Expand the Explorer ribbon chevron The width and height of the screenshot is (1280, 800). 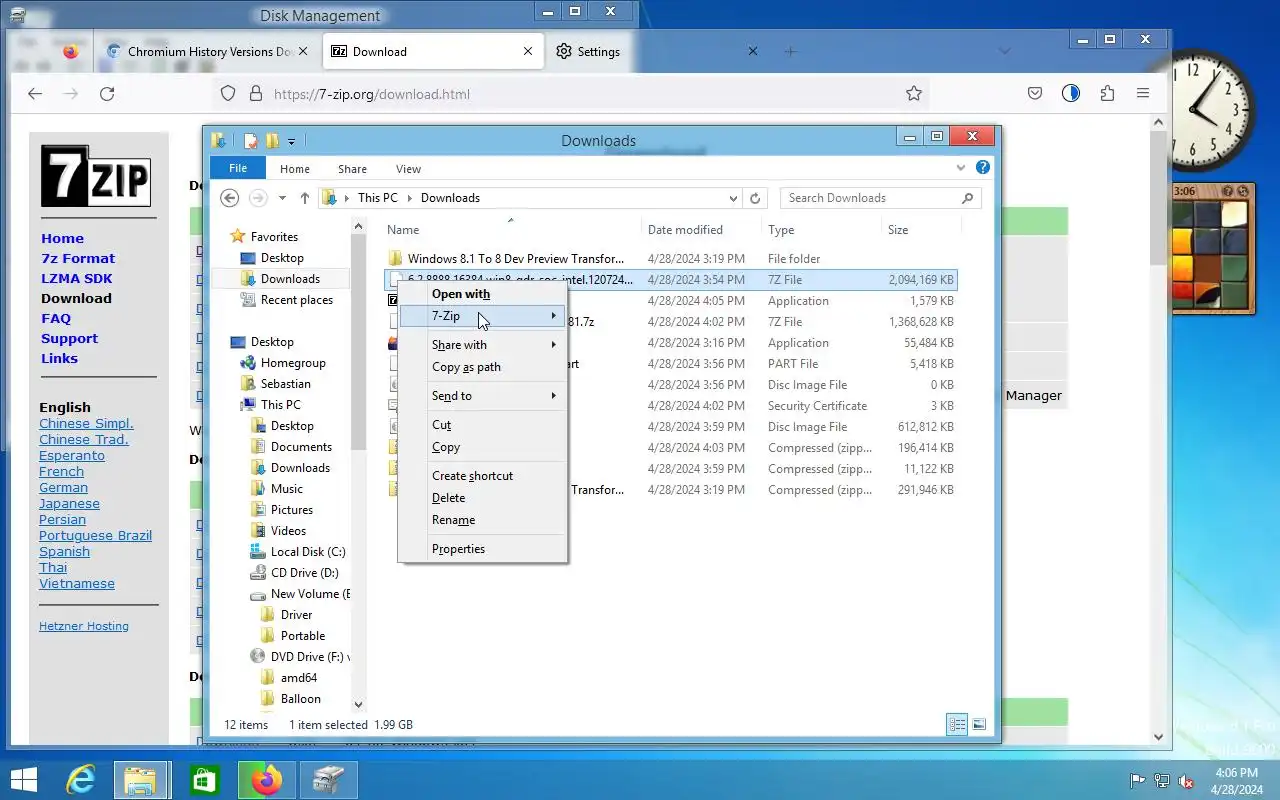(961, 168)
